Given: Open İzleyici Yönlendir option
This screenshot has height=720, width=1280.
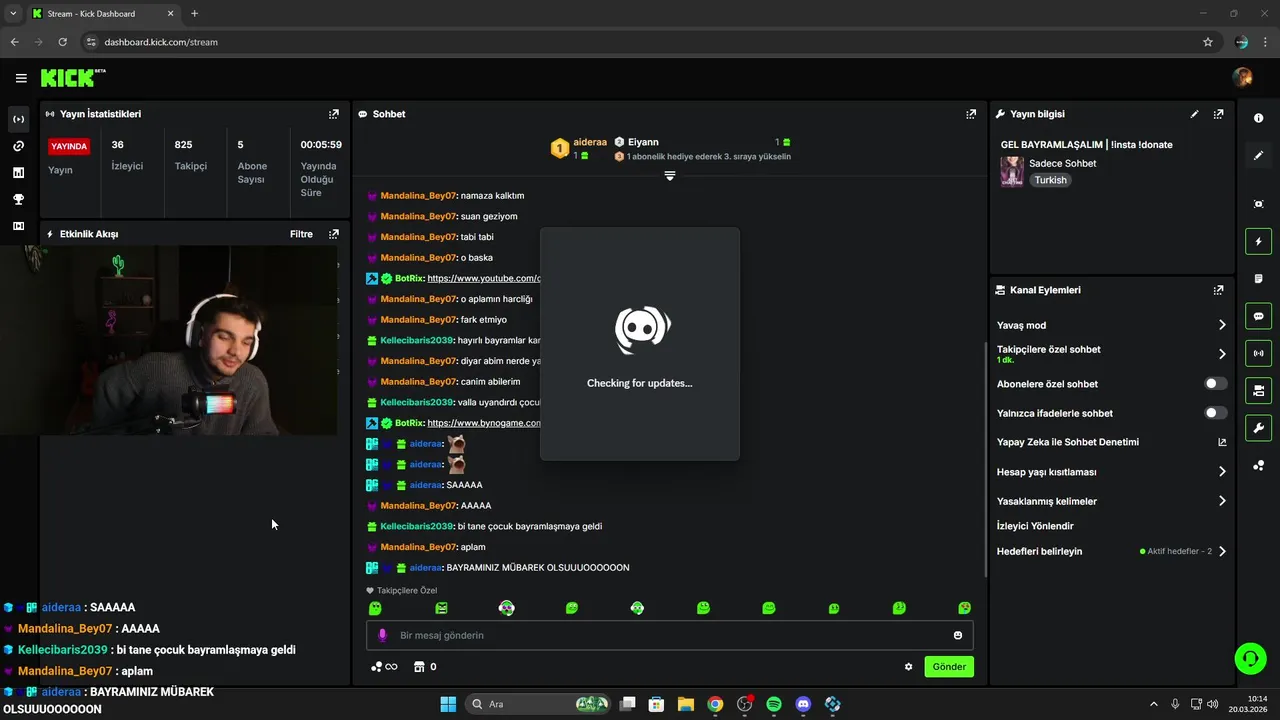Looking at the screenshot, I should tap(1035, 526).
